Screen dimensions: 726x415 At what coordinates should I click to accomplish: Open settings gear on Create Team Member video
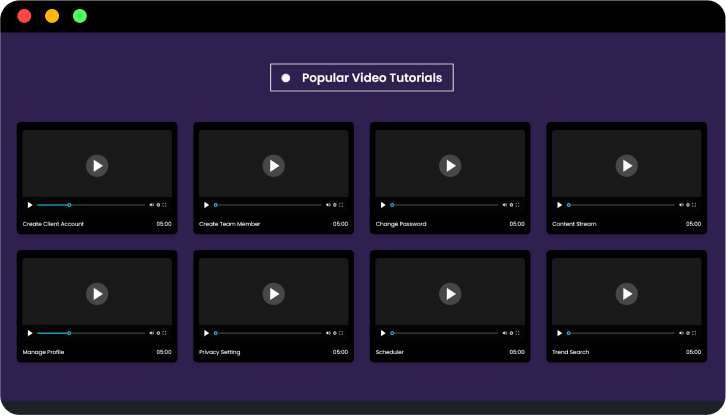click(x=334, y=205)
